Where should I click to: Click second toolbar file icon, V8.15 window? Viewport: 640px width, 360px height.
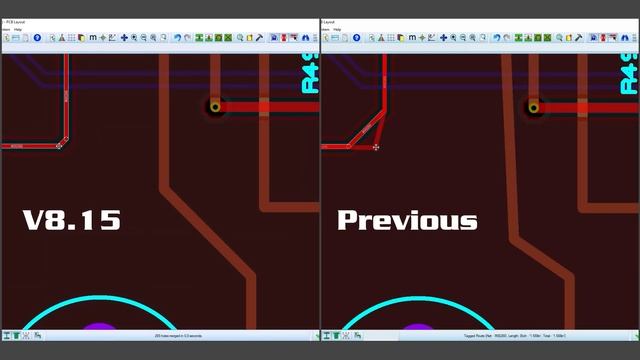pyautogui.click(x=16, y=38)
